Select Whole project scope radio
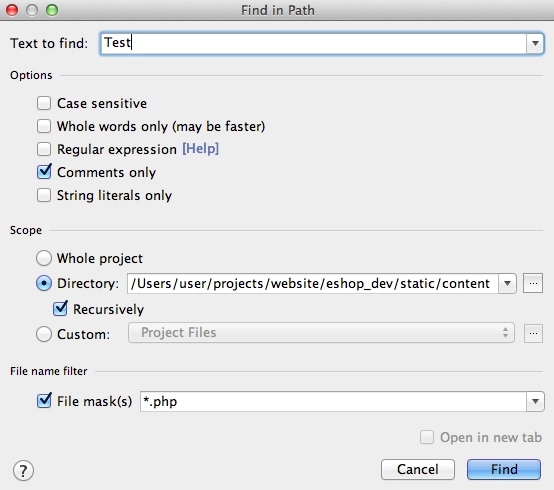Image resolution: width=554 pixels, height=490 pixels. coord(44,258)
